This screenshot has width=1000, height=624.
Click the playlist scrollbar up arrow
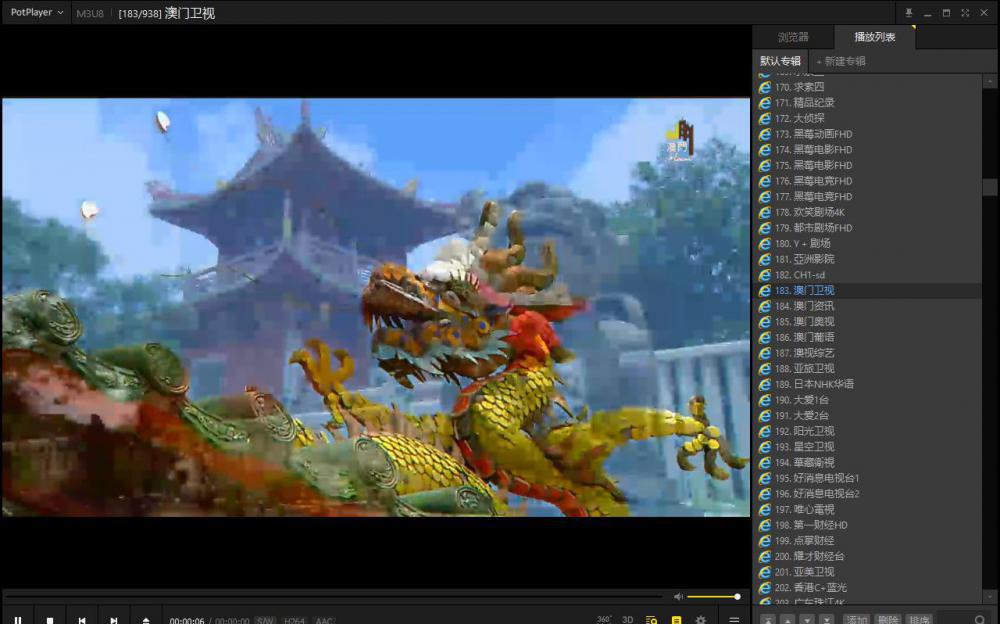tap(990, 81)
